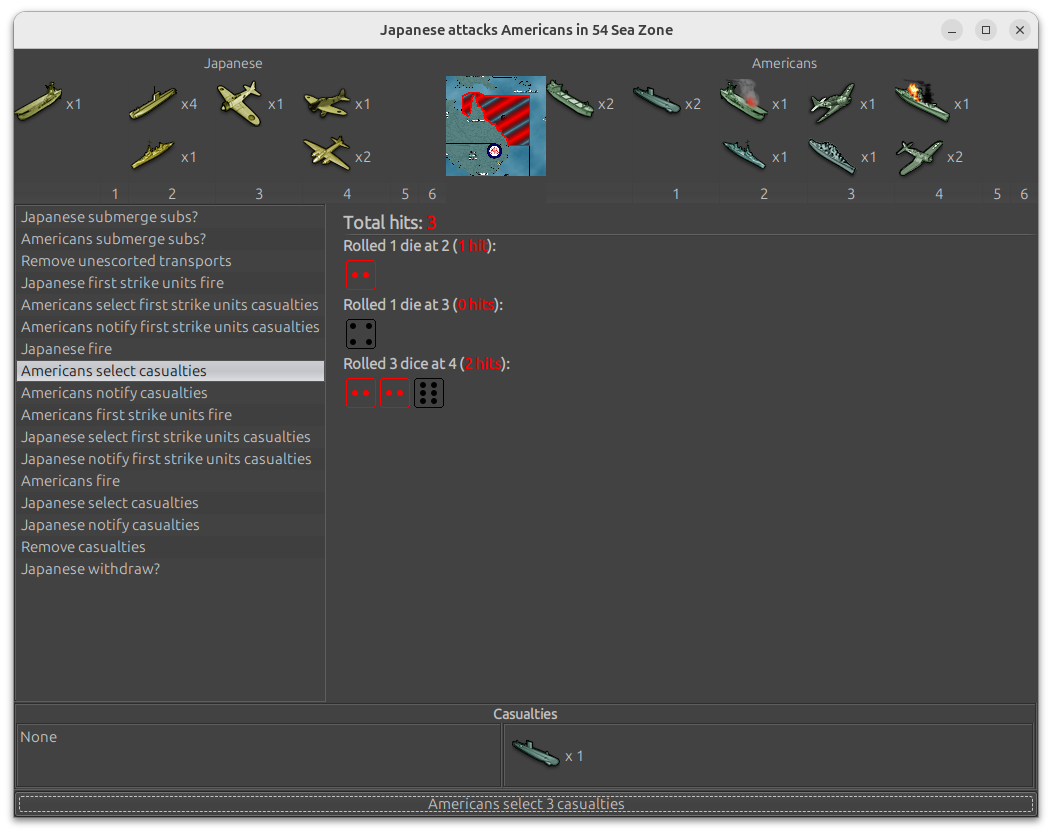The height and width of the screenshot is (834, 1052).
Task: Click the submarine icon in Casualties panel
Action: 535,754
